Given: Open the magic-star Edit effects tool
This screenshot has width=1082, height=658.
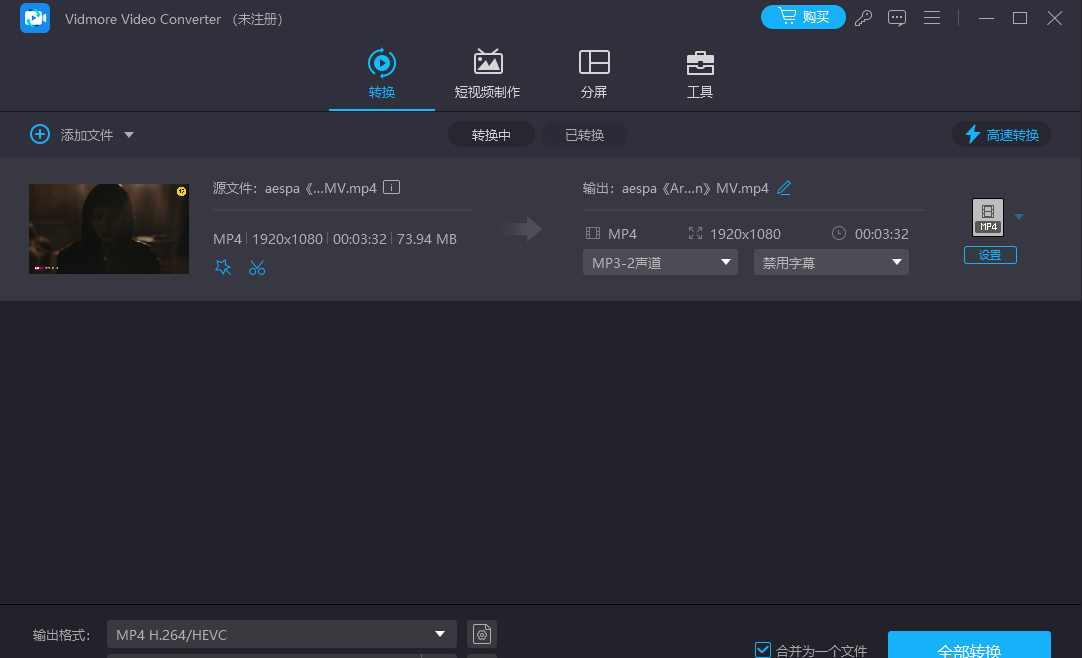Looking at the screenshot, I should coord(223,267).
